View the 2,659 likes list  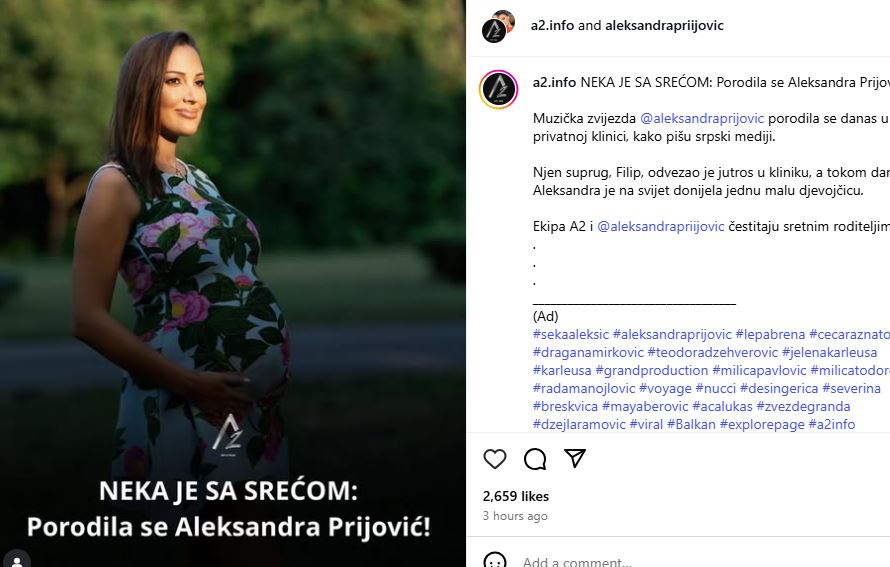tap(516, 496)
